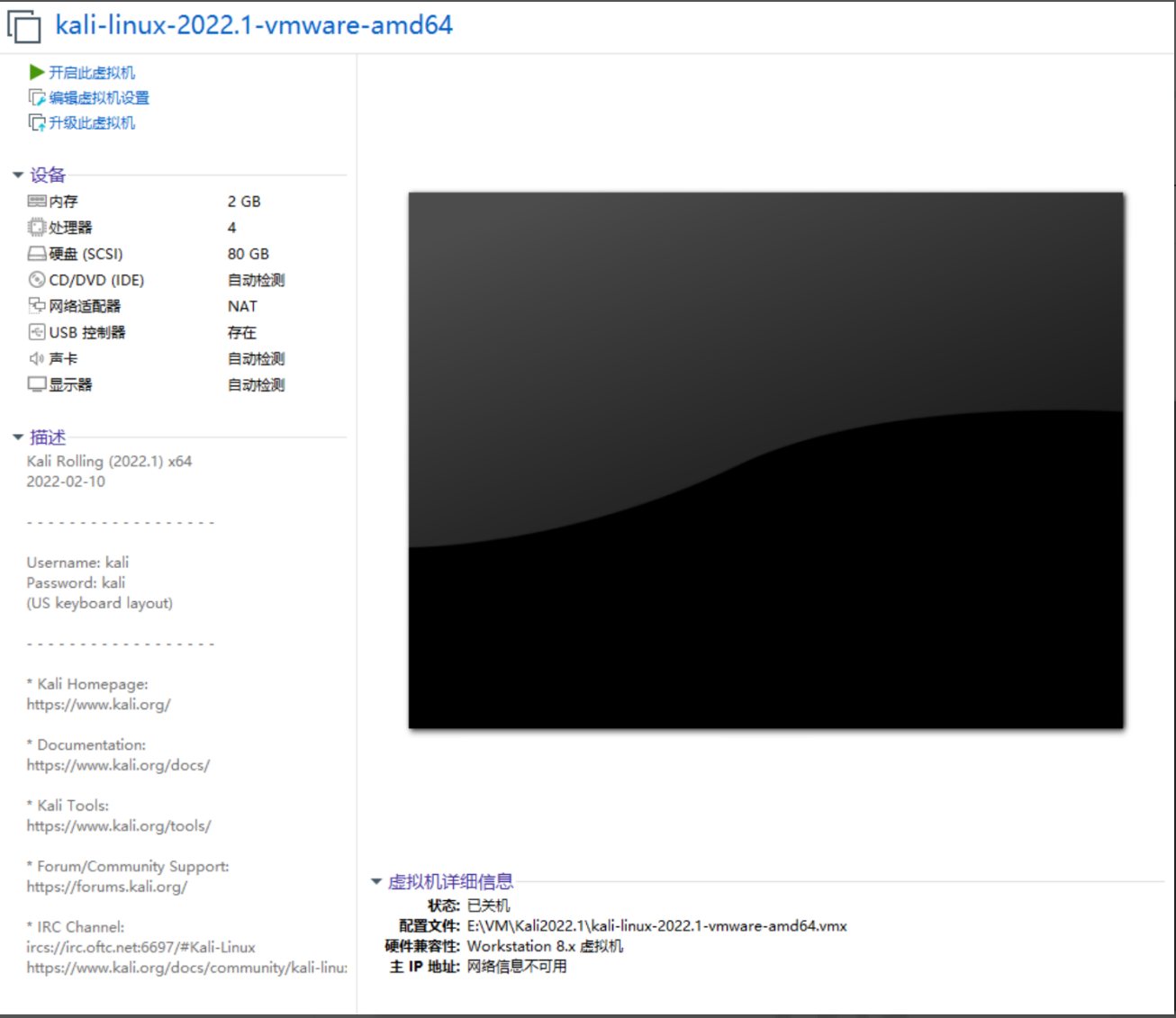Click the display (显示器) device icon
This screenshot has height=1018, width=1176.
[36, 383]
